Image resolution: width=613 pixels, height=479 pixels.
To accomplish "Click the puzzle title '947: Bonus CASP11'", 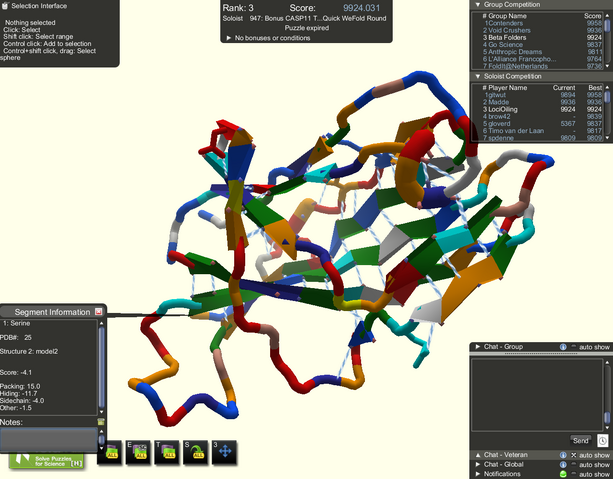I will pyautogui.click(x=285, y=18).
